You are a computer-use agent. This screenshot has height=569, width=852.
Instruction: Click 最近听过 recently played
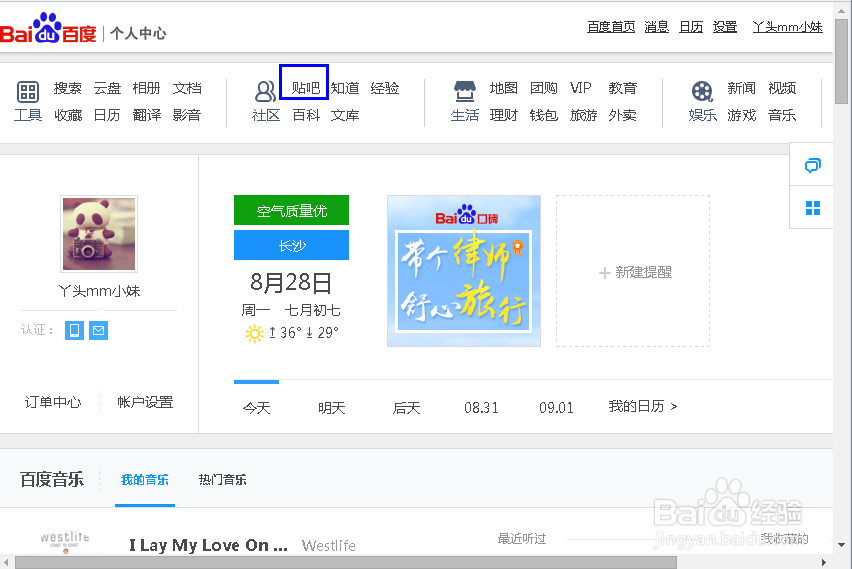pyautogui.click(x=522, y=539)
